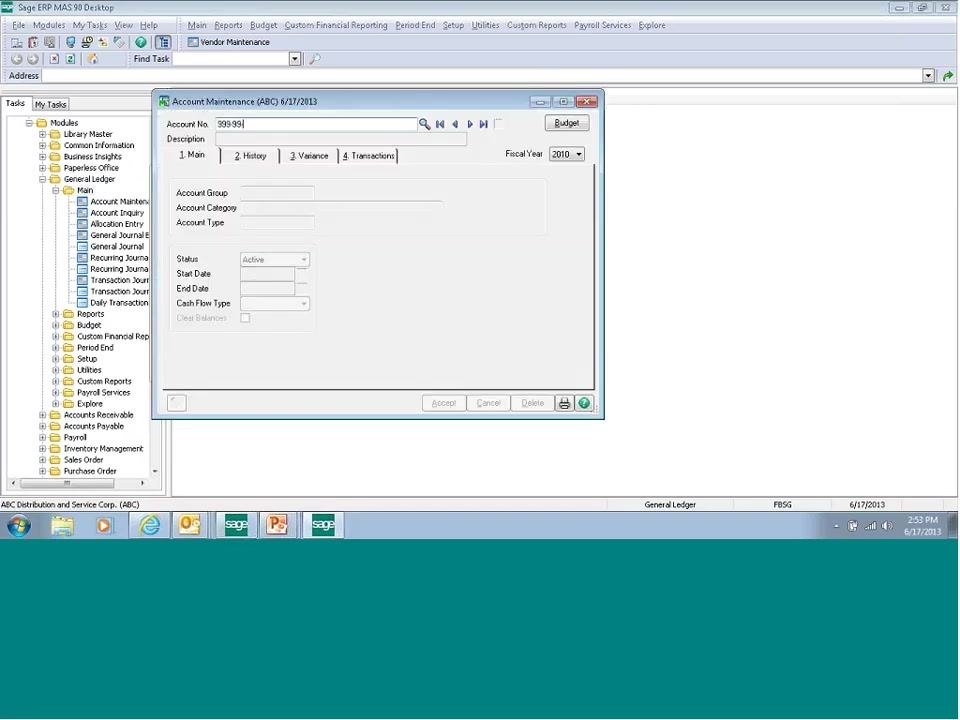The height and width of the screenshot is (720, 960).
Task: Click the Find Task input field
Action: [231, 59]
